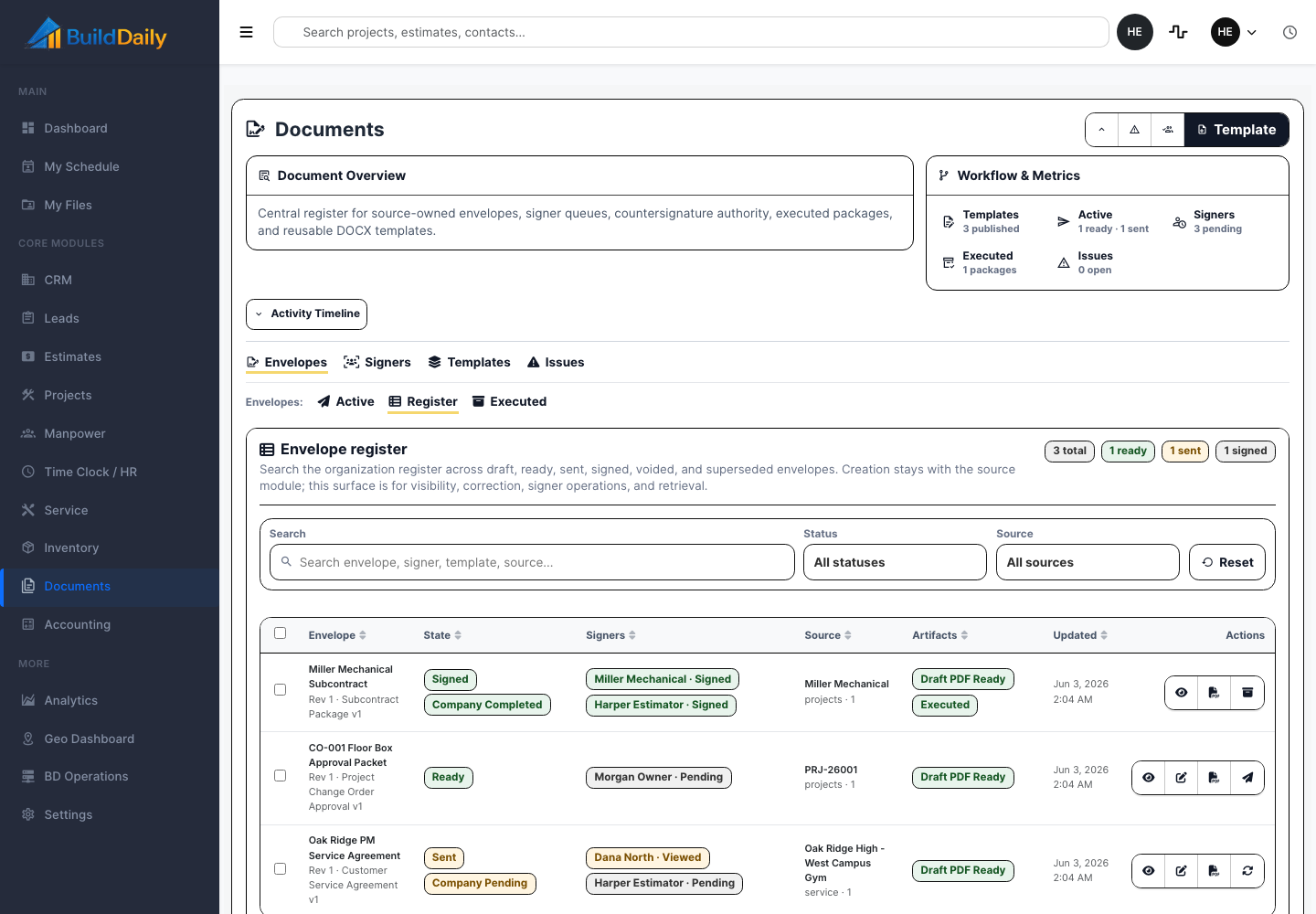Image resolution: width=1316 pixels, height=914 pixels.
Task: Download PDF for Oak Ridge PM Service Agreement
Action: (1215, 871)
